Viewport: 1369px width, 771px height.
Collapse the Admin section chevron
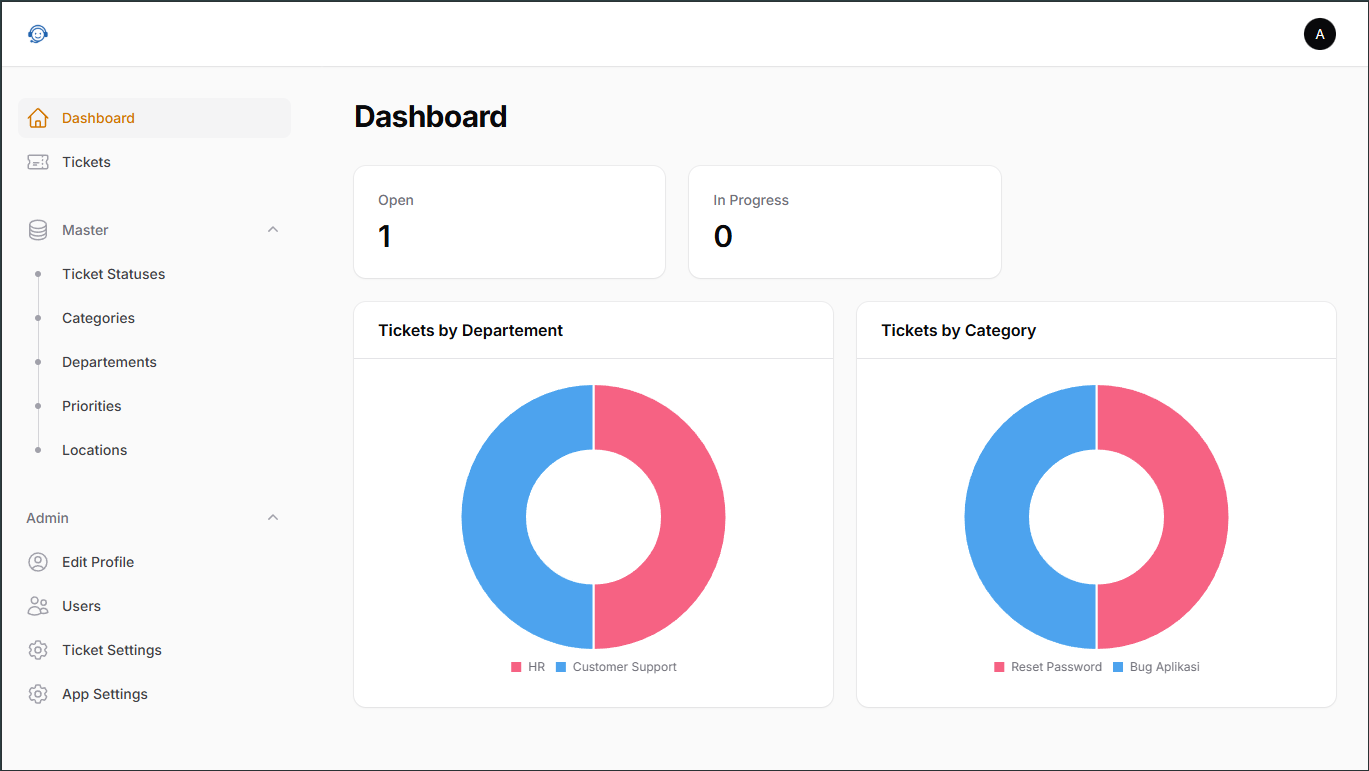pyautogui.click(x=272, y=517)
